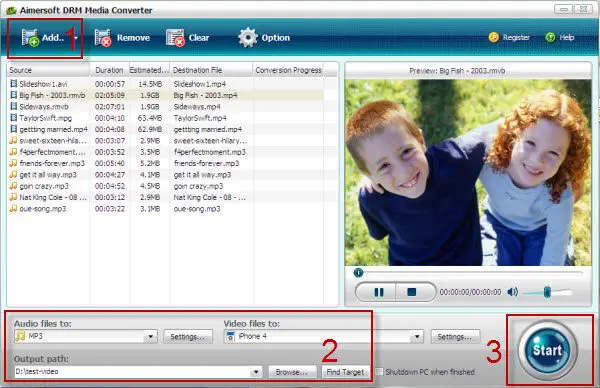The height and width of the screenshot is (388, 600).
Task: Click destination file Sideways.mp4
Action: coord(197,107)
